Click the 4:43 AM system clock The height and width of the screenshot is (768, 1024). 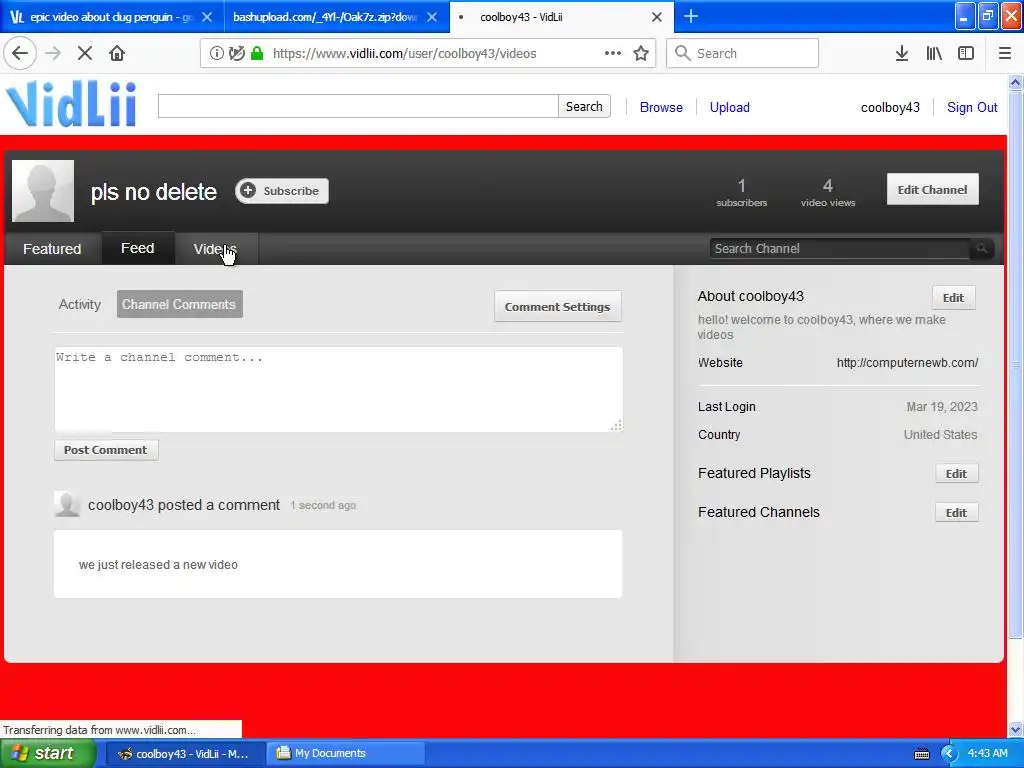click(987, 753)
